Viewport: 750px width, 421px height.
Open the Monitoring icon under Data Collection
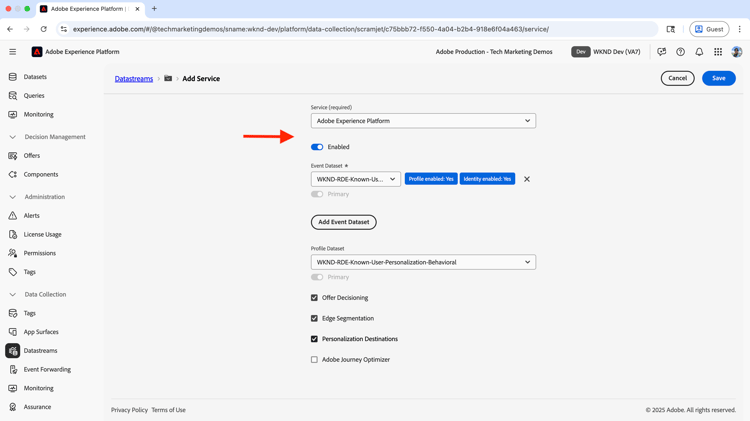(13, 388)
